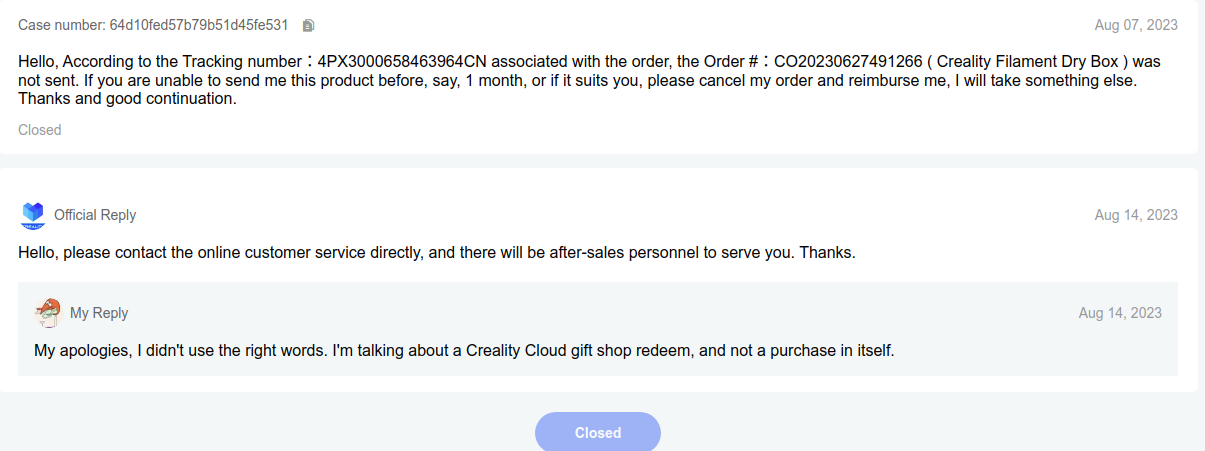
Task: Click the Official Reply date Aug 14, 2023
Action: tap(1136, 215)
